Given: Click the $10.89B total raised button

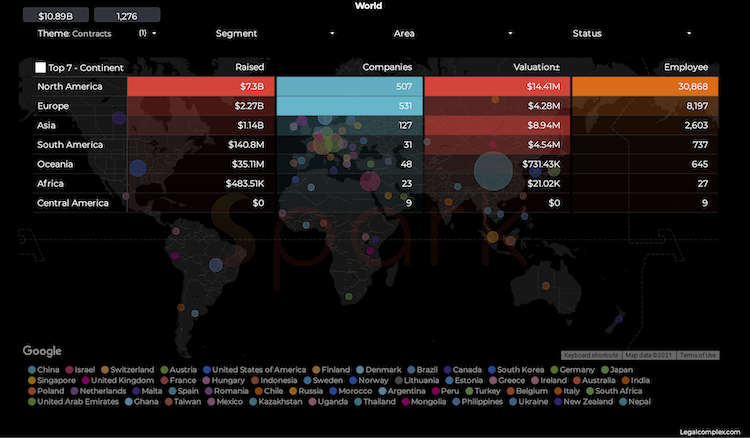Looking at the screenshot, I should coord(56,16).
